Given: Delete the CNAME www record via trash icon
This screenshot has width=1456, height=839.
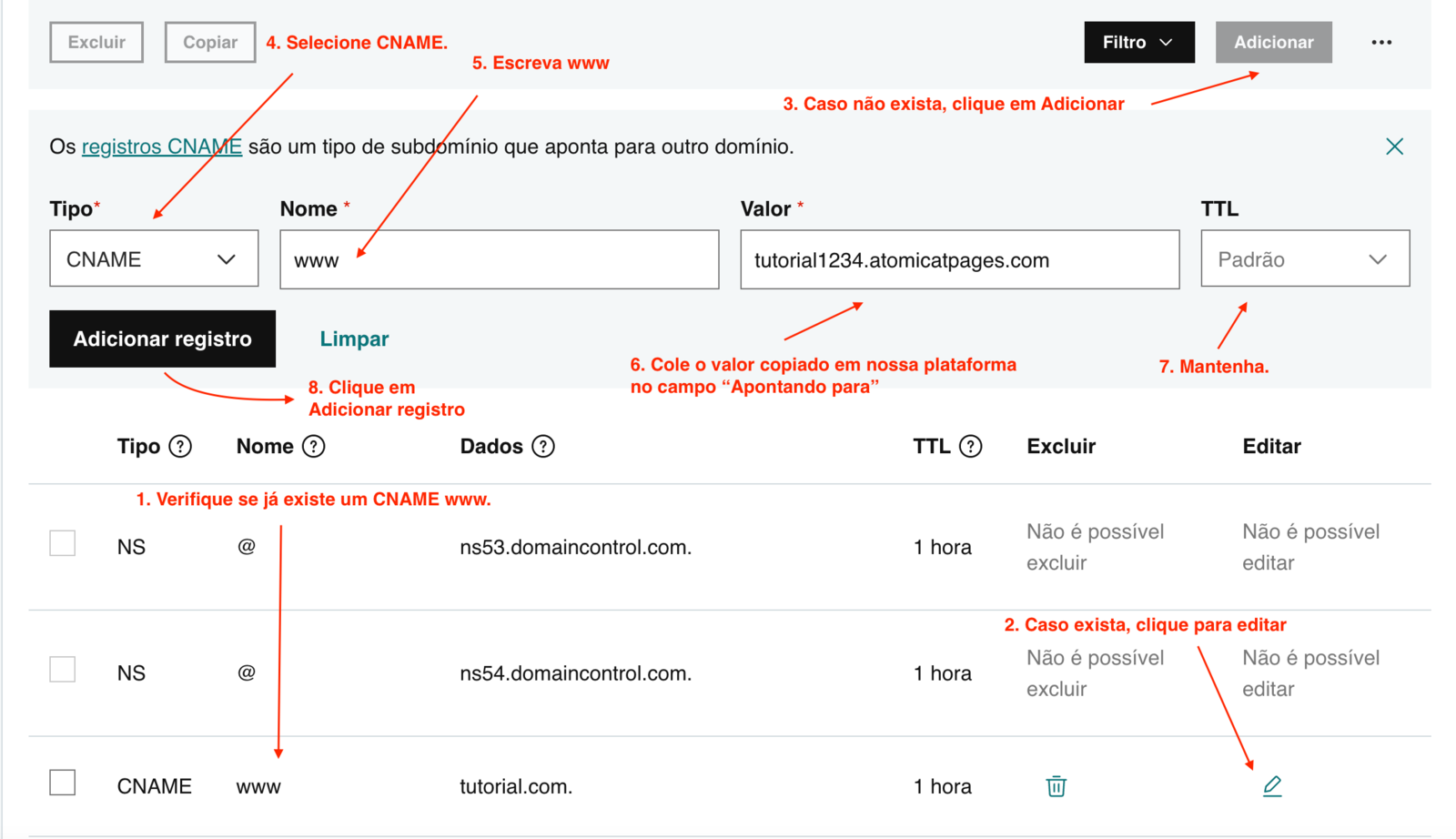Looking at the screenshot, I should coord(1056,786).
